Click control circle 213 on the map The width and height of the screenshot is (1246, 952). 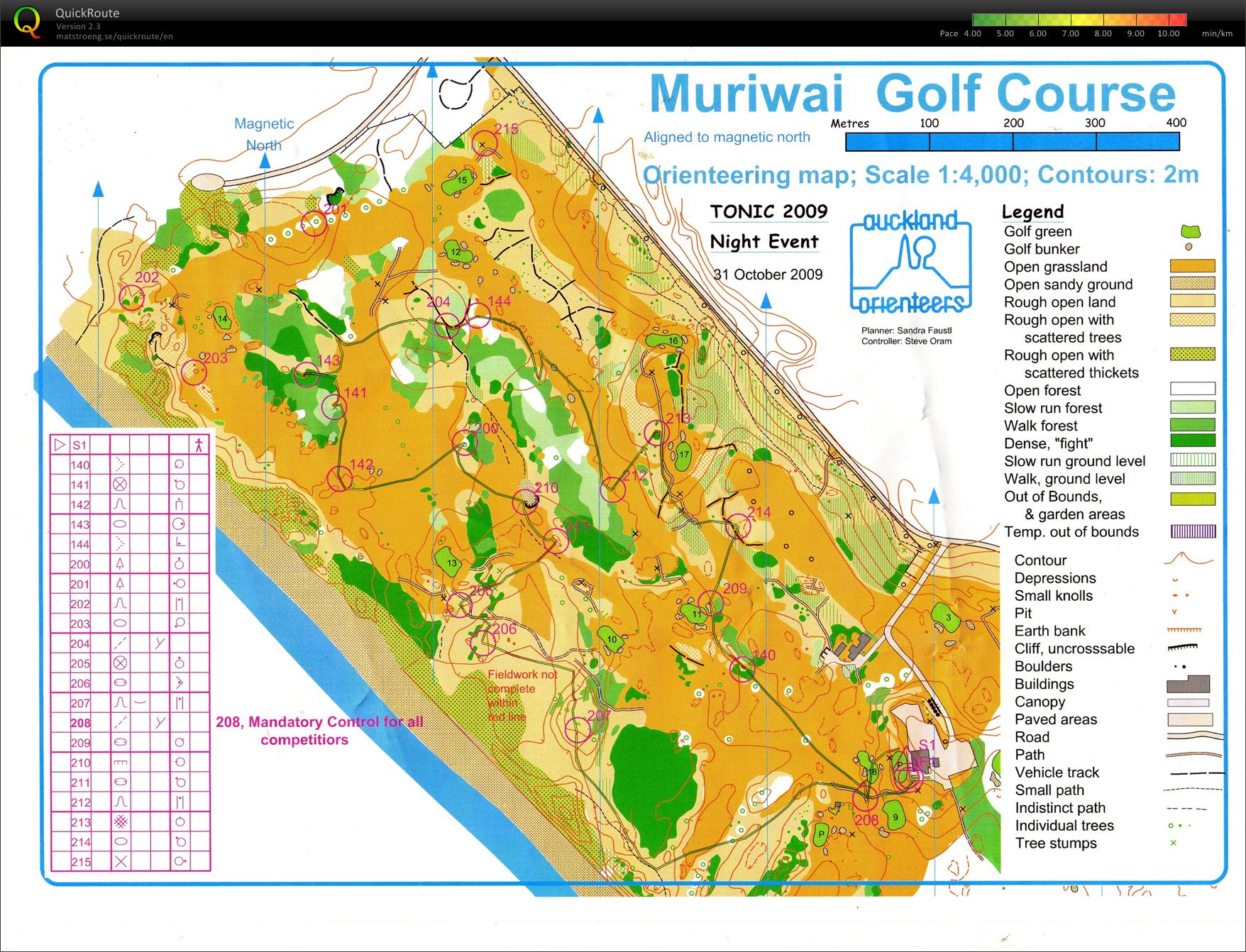pos(656,433)
